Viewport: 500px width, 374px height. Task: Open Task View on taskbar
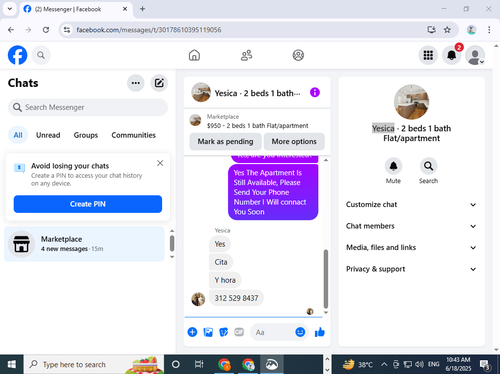(x=199, y=364)
